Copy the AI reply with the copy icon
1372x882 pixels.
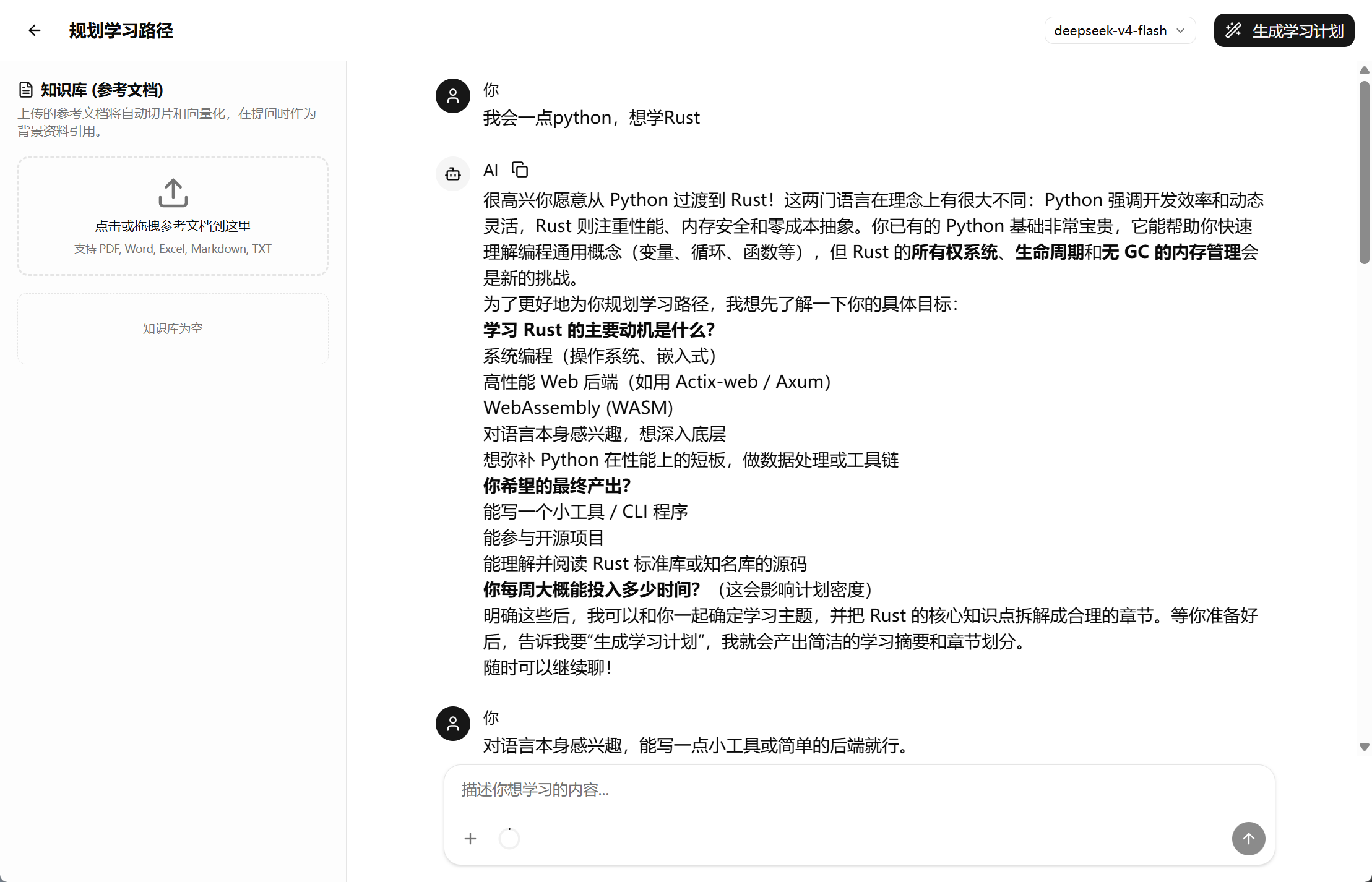tap(520, 169)
